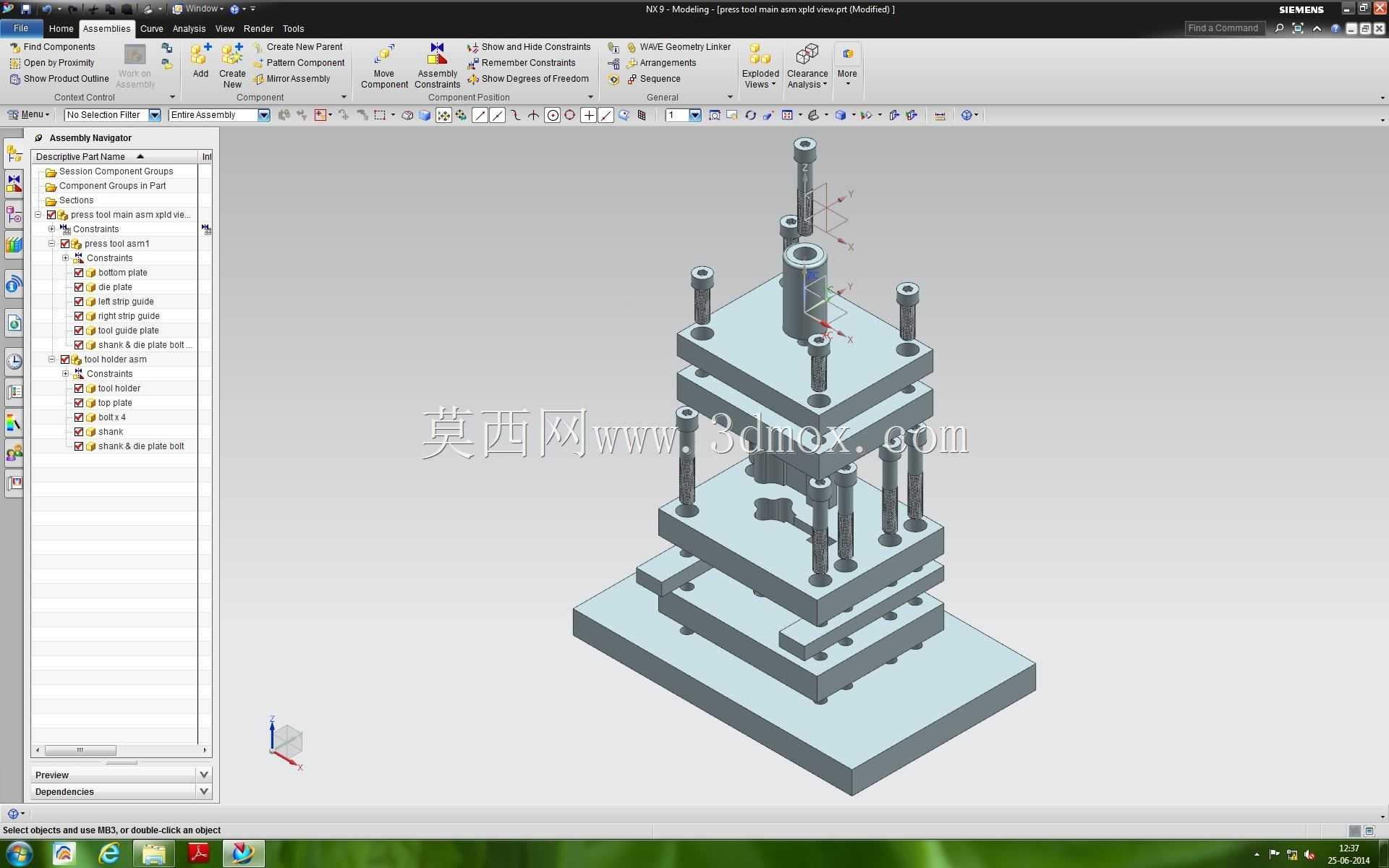The width and height of the screenshot is (1389, 868).
Task: Click the Tools tab
Action: coord(293,29)
